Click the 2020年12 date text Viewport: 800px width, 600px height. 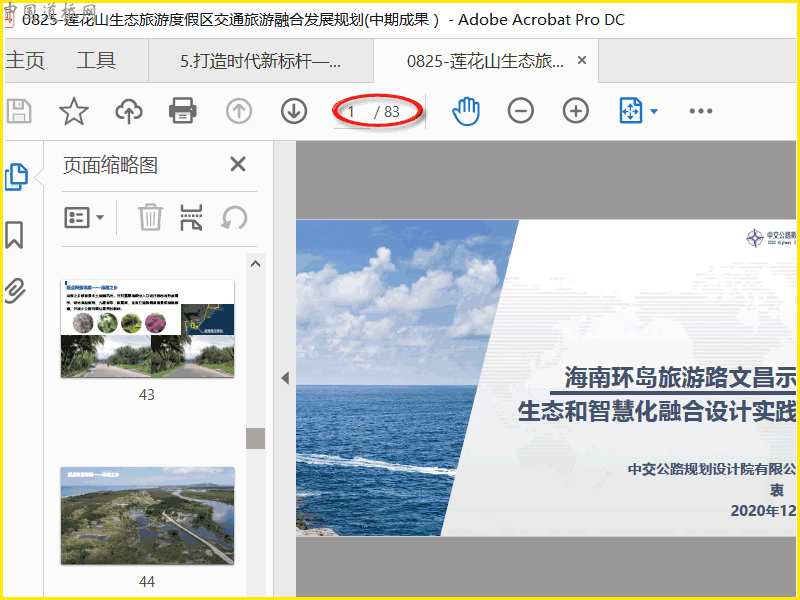(x=763, y=511)
